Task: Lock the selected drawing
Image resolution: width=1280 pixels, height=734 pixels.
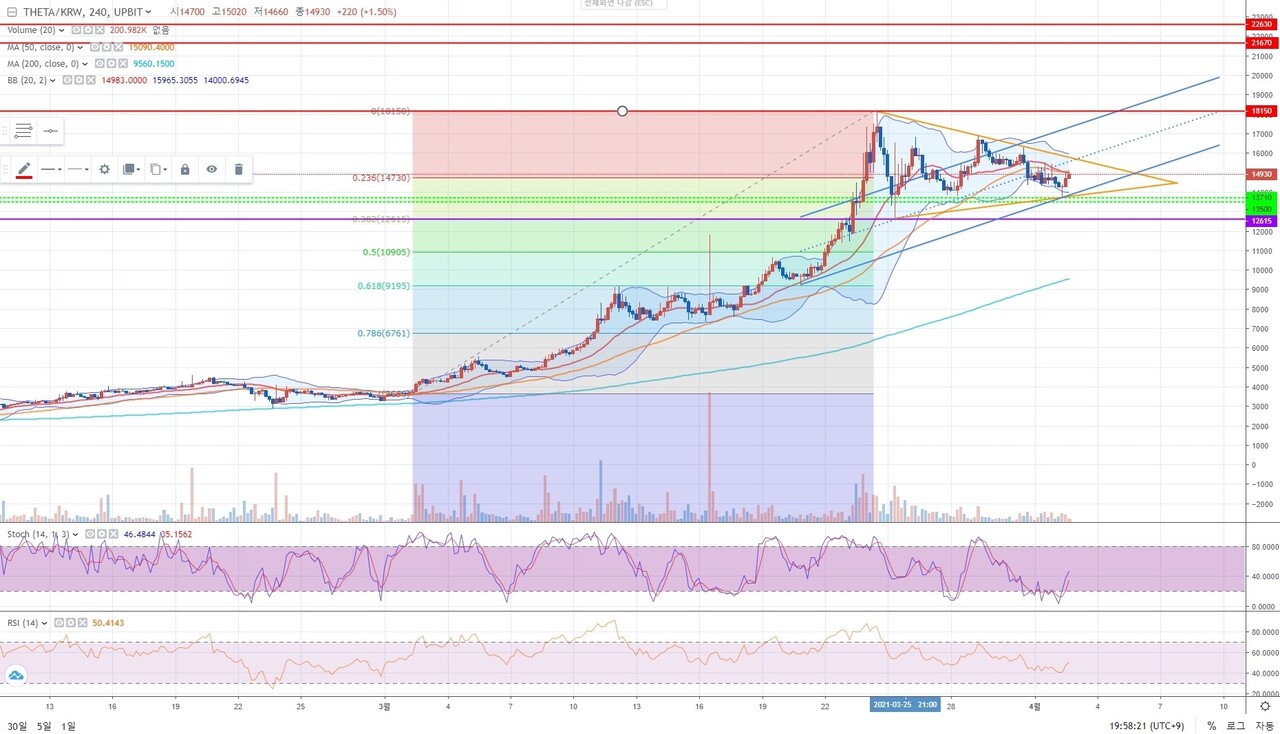Action: coord(185,169)
